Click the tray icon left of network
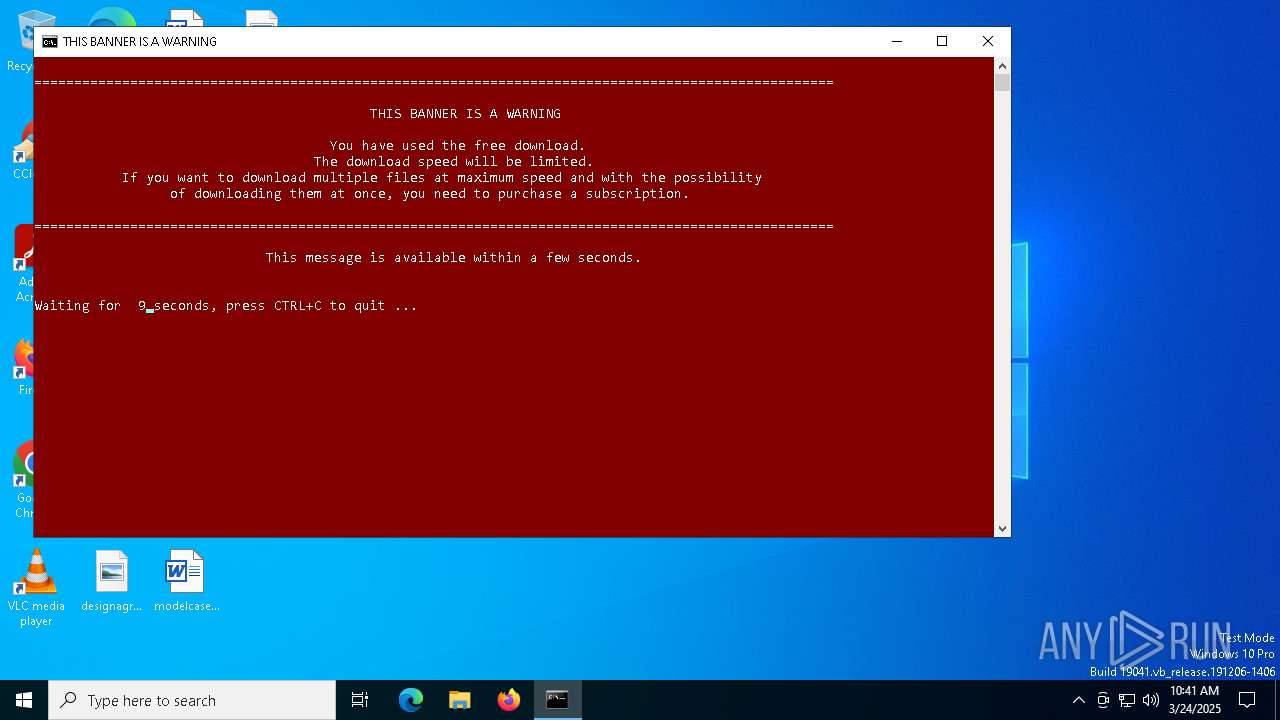The width and height of the screenshot is (1280, 720). 1103,700
